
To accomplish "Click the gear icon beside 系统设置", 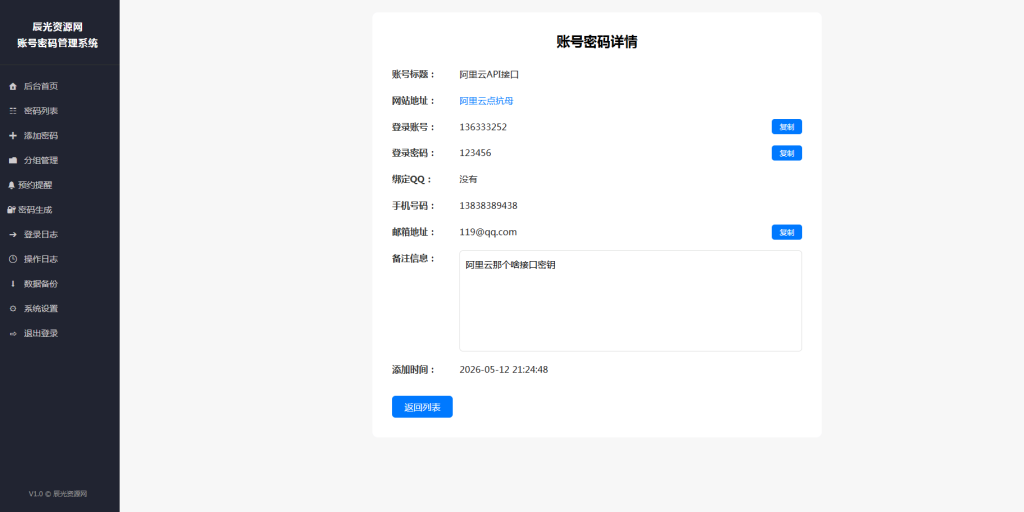I will 12,309.
